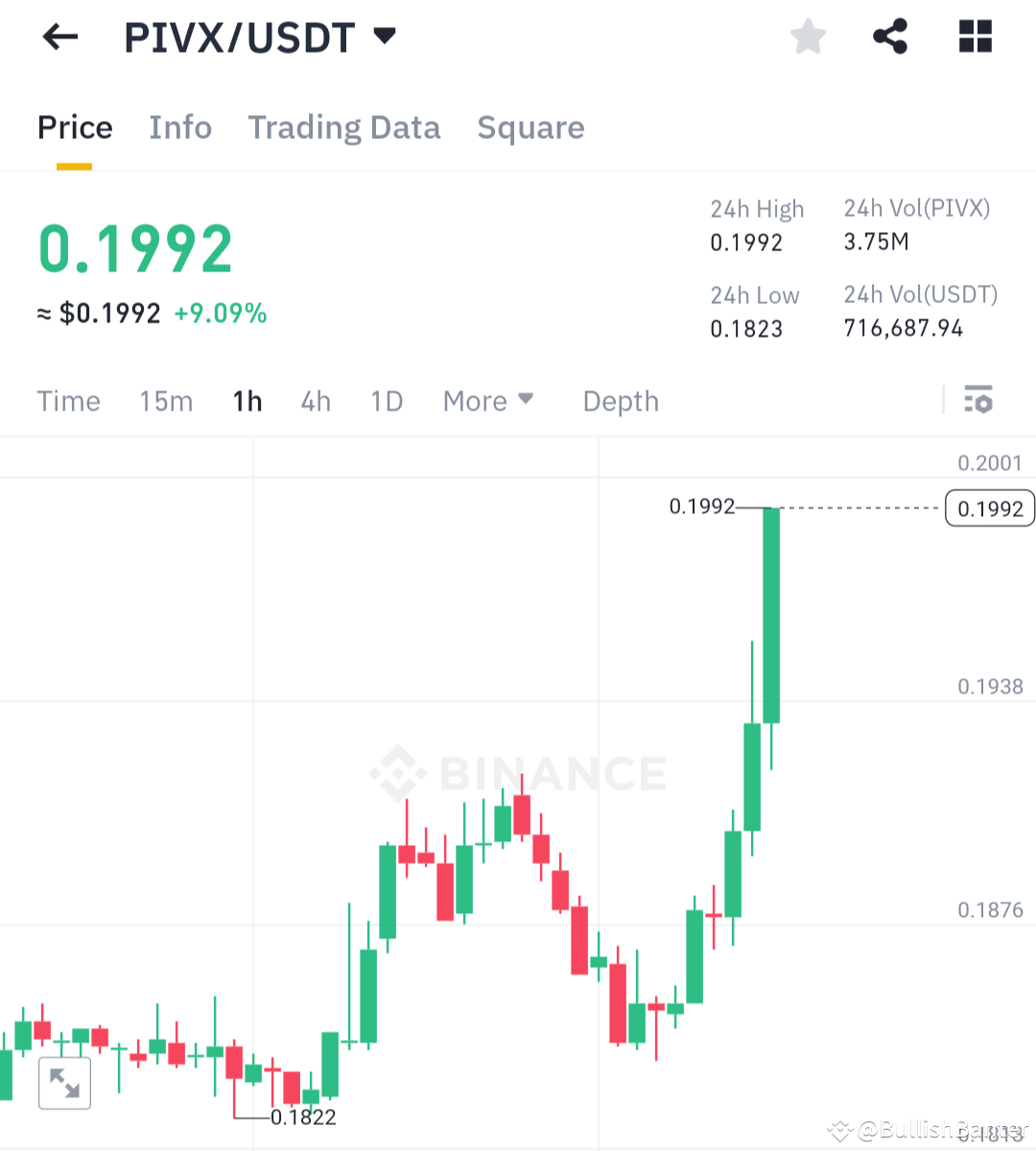Enable the 15m candle interval
This screenshot has width=1036, height=1151.
(165, 401)
